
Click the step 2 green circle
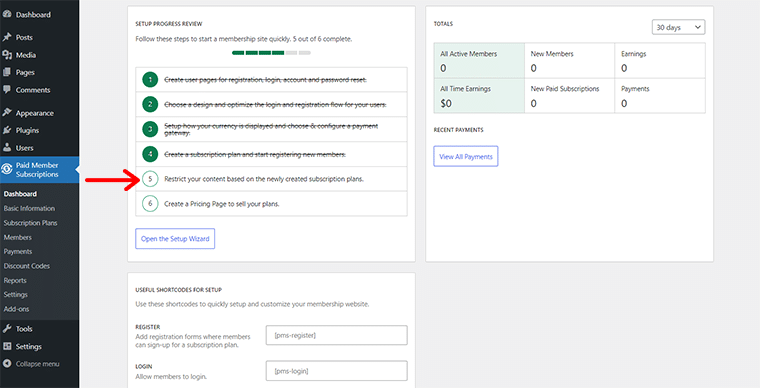[150, 104]
